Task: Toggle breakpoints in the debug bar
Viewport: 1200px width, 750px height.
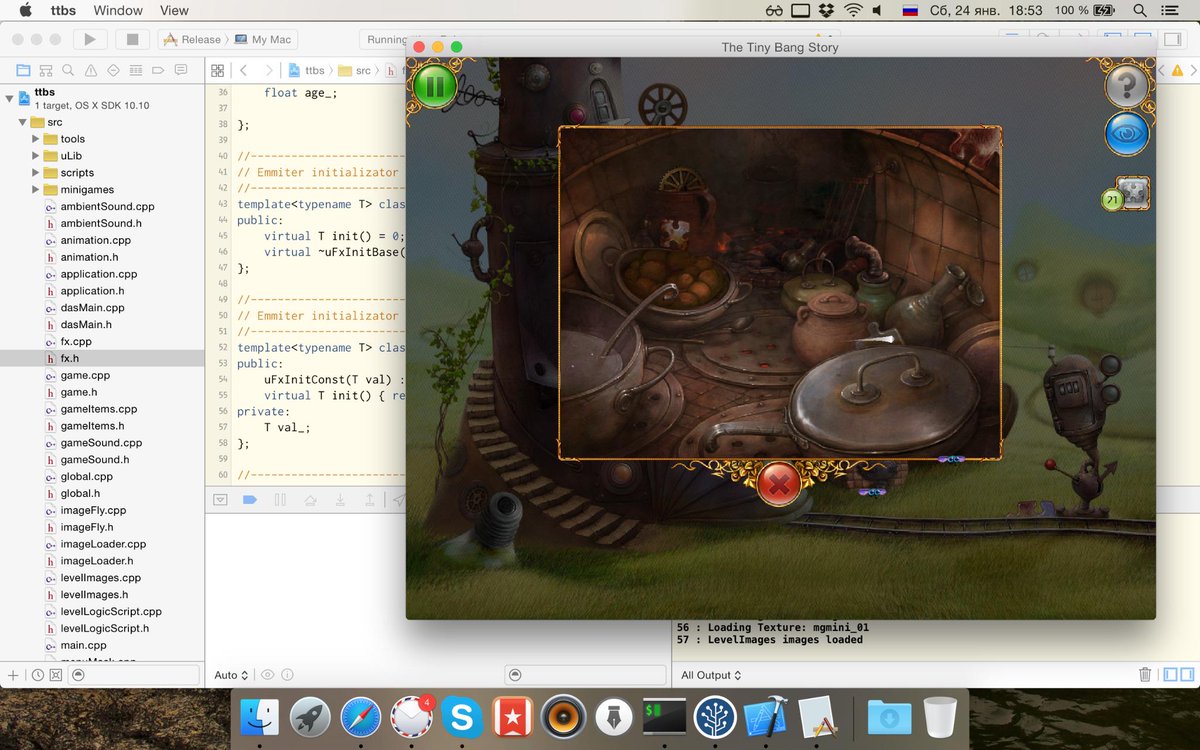Action: pyautogui.click(x=250, y=500)
